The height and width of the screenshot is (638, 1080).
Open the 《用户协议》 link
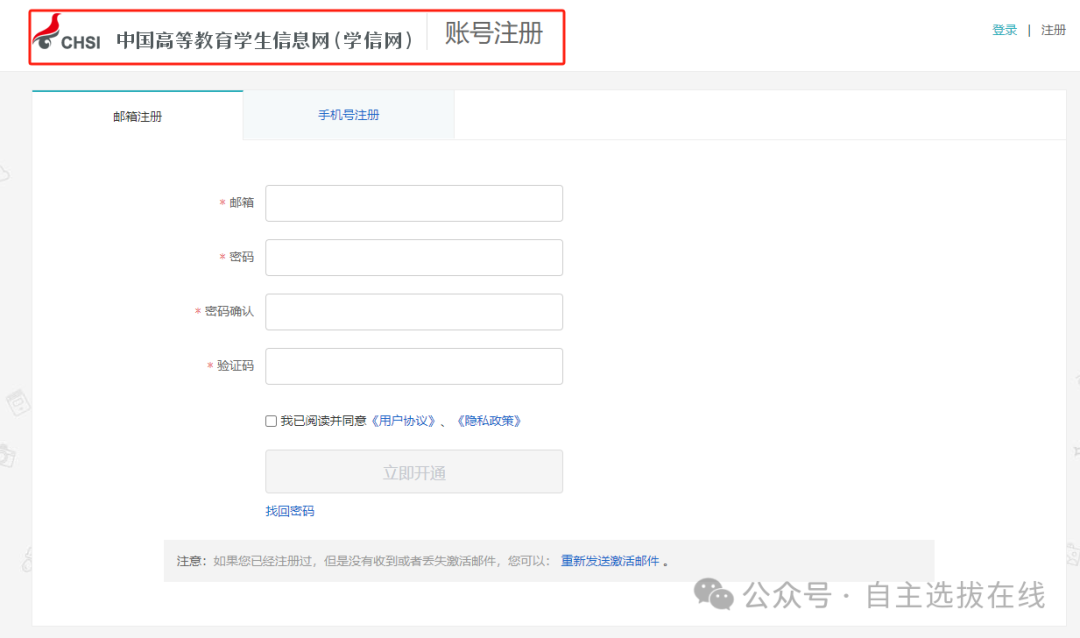[403, 421]
